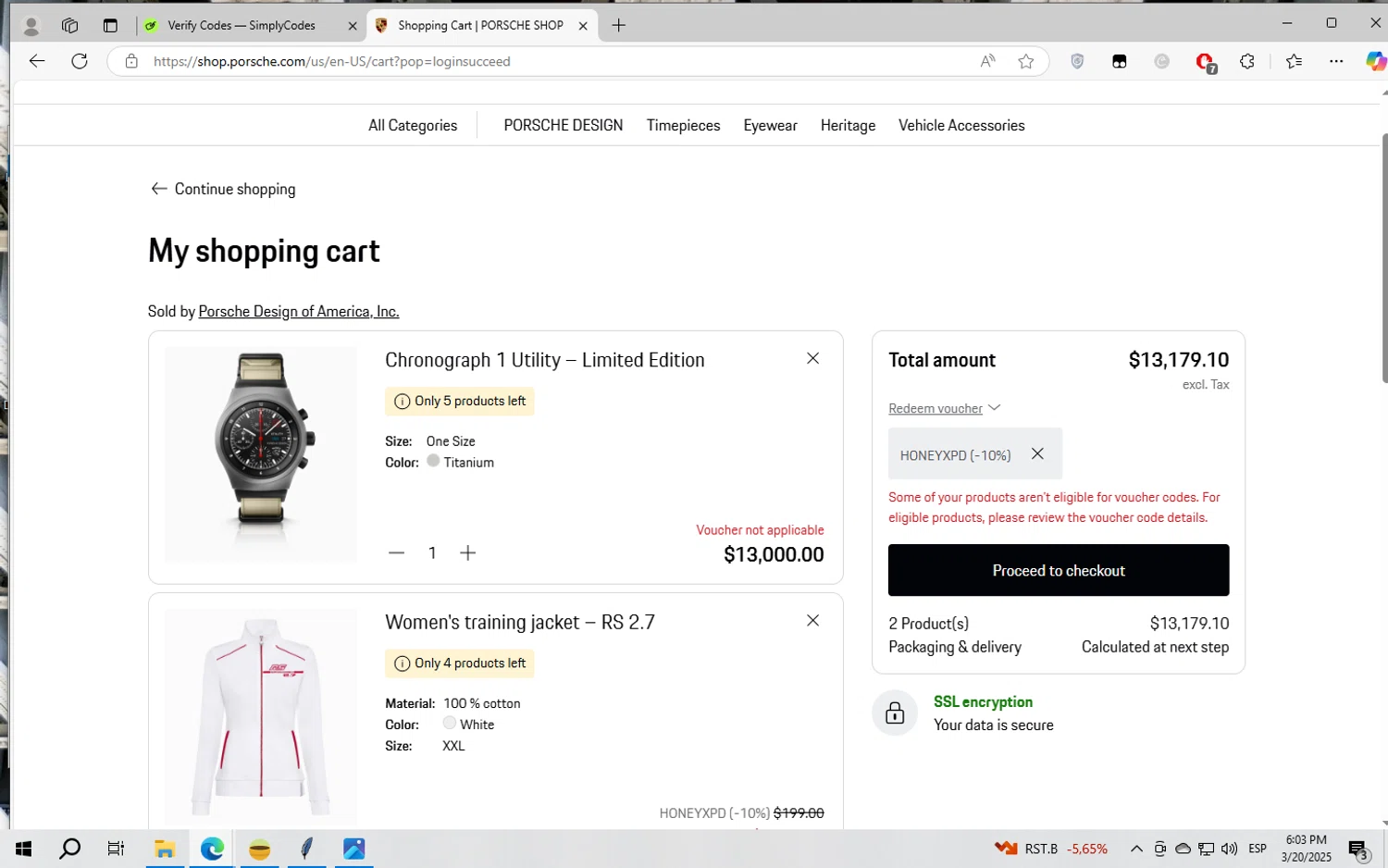Open Women's training jacket – RS 2.7 title

520,622
